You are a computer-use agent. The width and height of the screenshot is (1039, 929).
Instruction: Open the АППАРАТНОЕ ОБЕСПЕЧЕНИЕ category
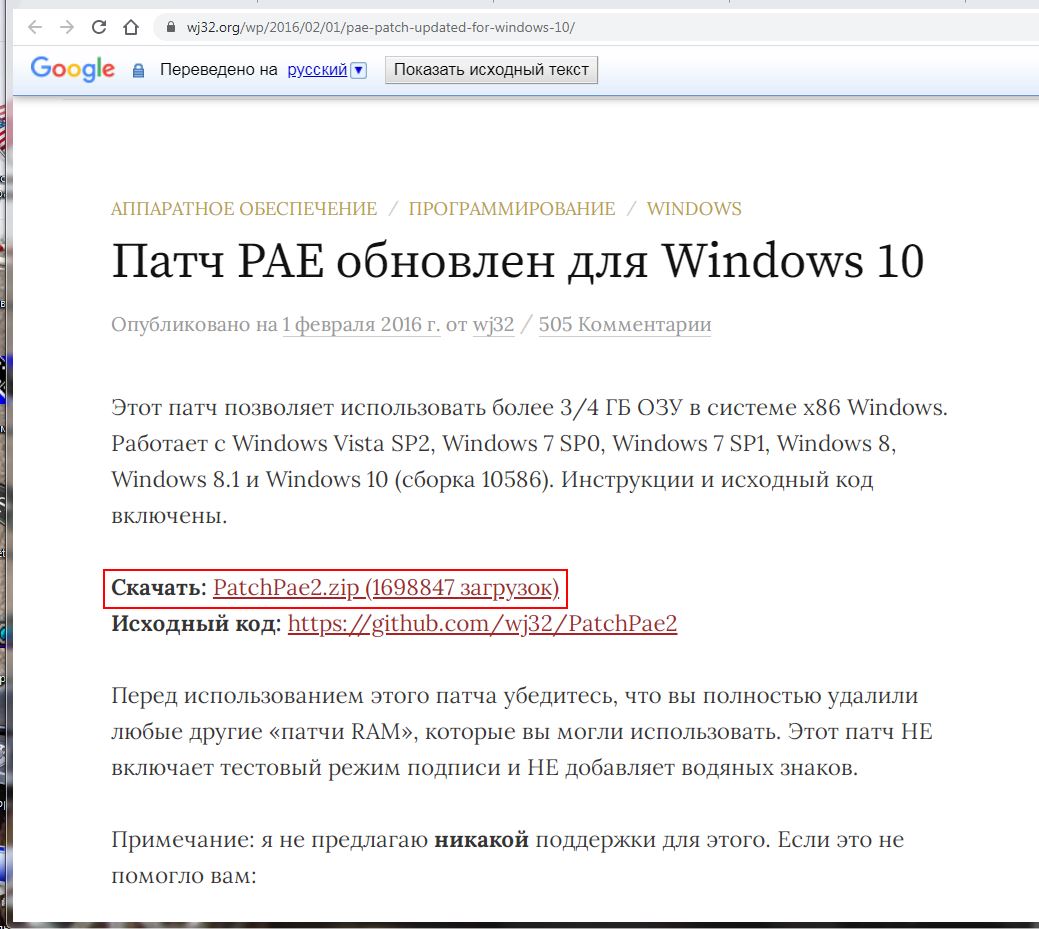244,209
